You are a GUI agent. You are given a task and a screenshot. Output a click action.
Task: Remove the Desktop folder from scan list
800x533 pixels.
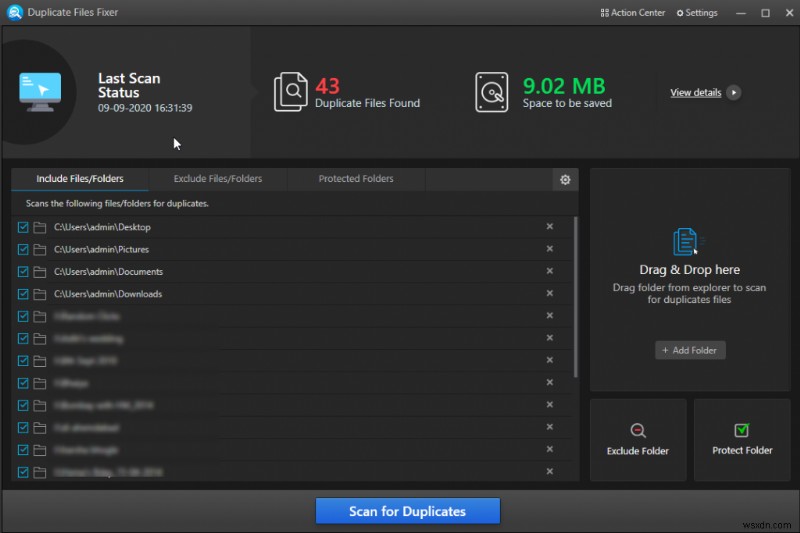549,226
